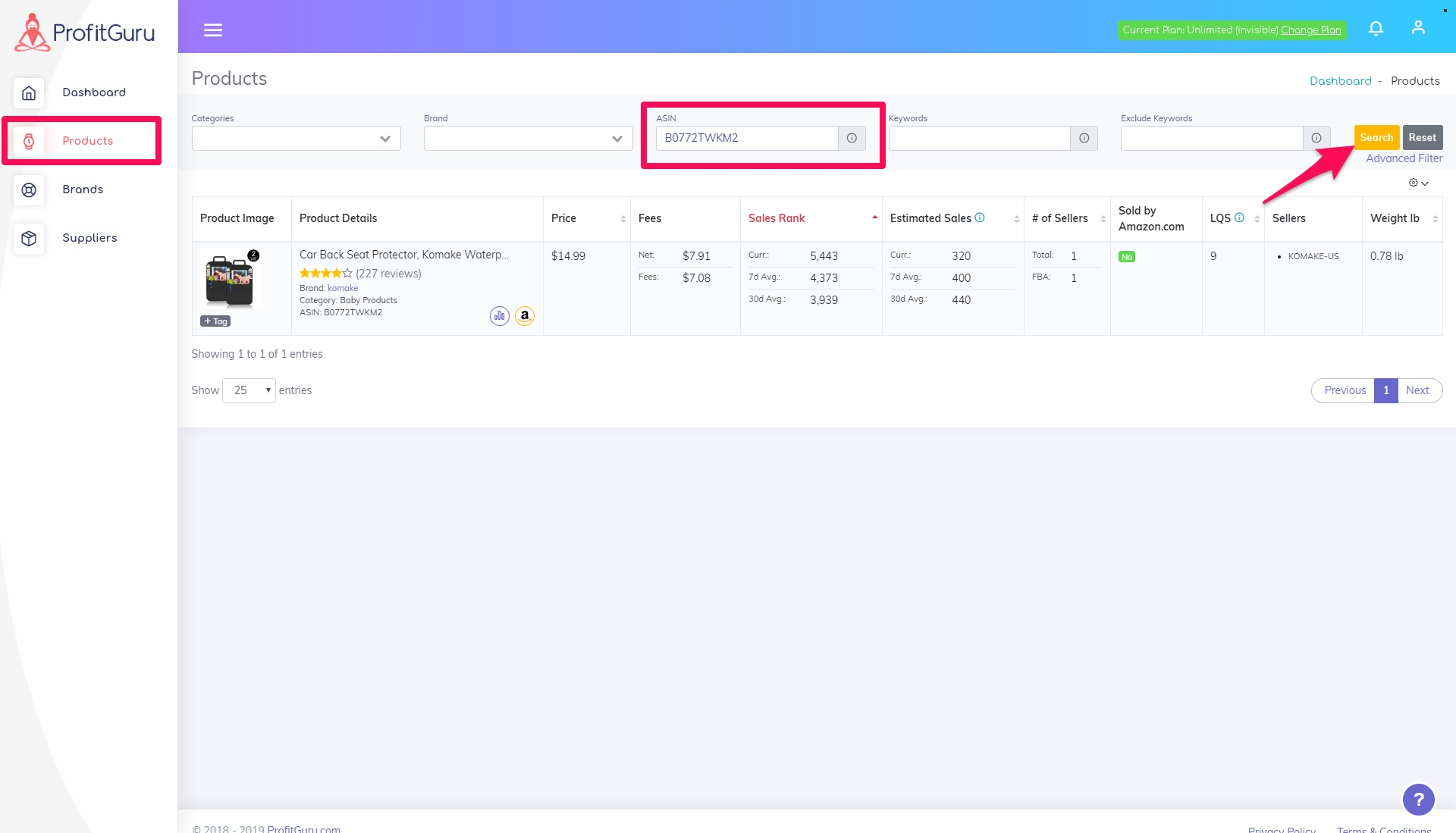
Task: Click the Suppliers box icon
Action: [x=29, y=238]
